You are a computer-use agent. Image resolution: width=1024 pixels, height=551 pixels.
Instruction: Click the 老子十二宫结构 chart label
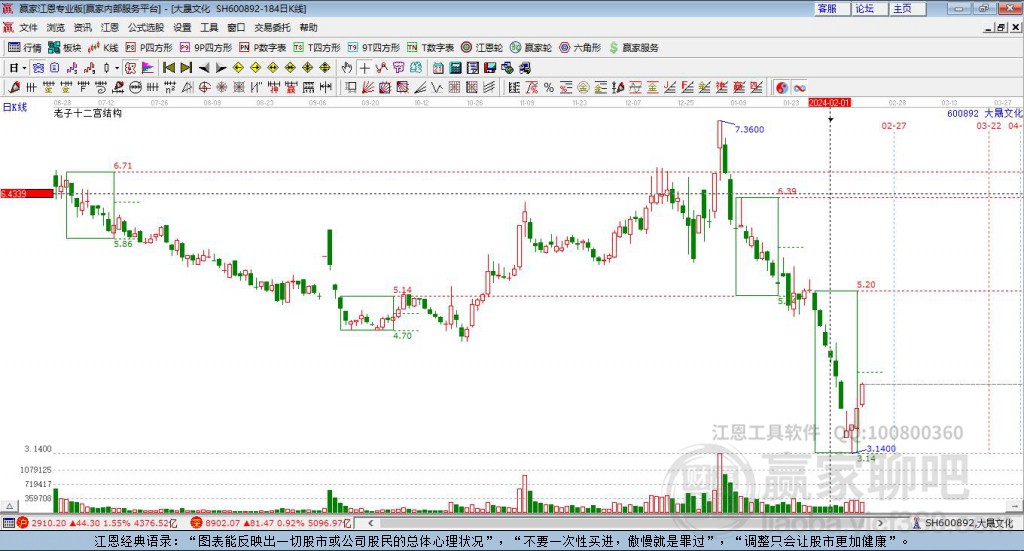click(x=88, y=113)
